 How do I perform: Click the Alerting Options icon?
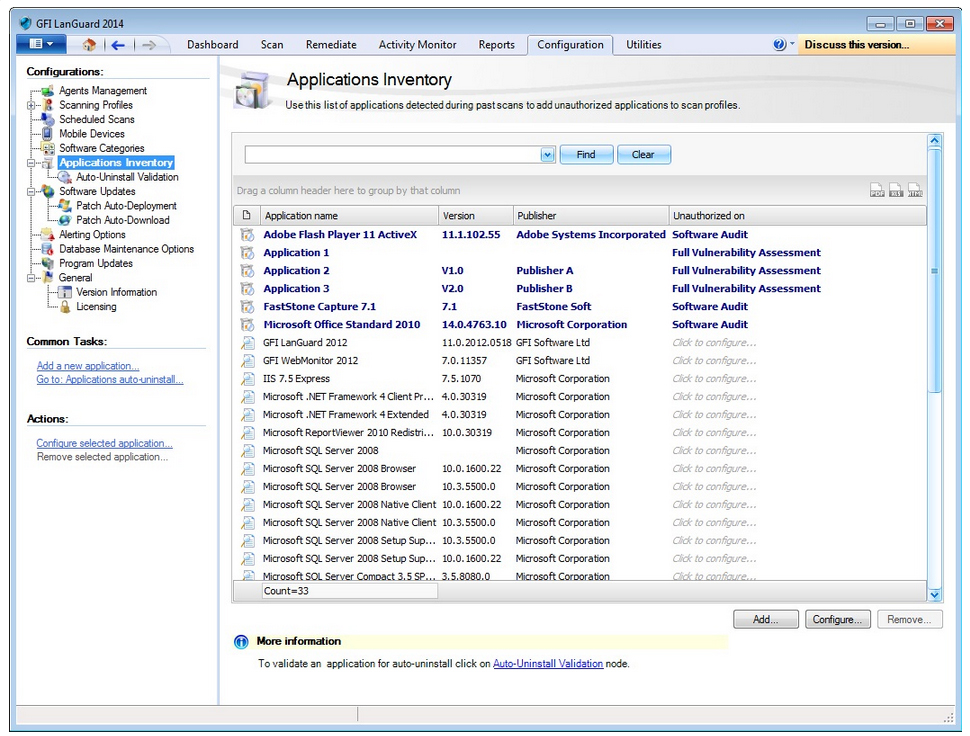[x=48, y=235]
